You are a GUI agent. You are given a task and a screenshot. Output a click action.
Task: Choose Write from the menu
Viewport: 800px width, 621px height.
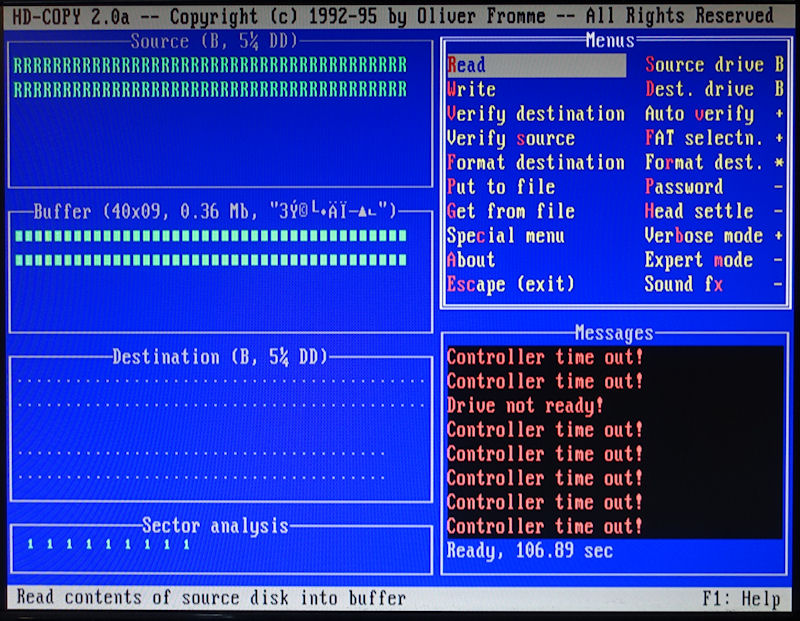pyautogui.click(x=472, y=90)
